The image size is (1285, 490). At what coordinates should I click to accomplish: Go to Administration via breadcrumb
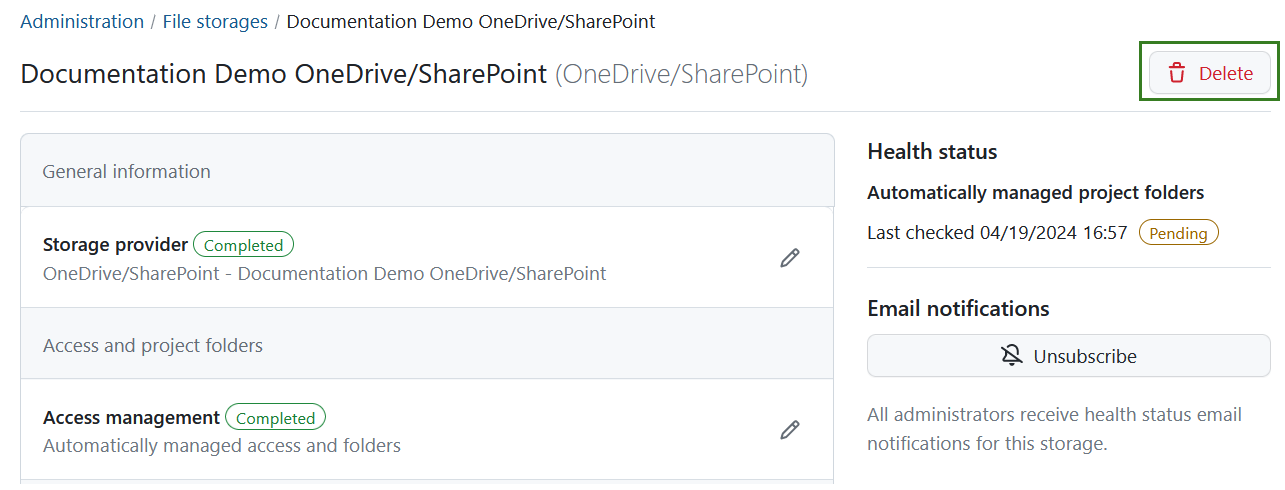82,21
